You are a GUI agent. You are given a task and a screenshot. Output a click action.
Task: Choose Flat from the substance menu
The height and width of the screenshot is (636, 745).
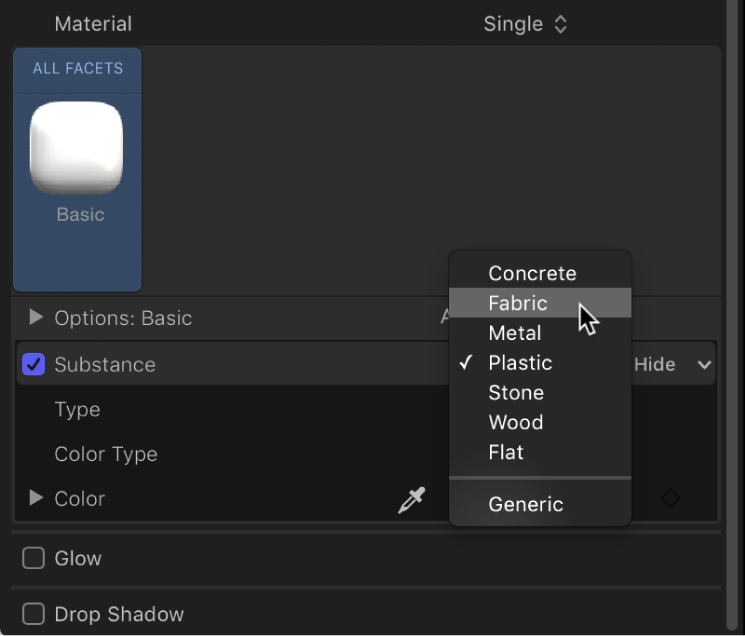(506, 452)
